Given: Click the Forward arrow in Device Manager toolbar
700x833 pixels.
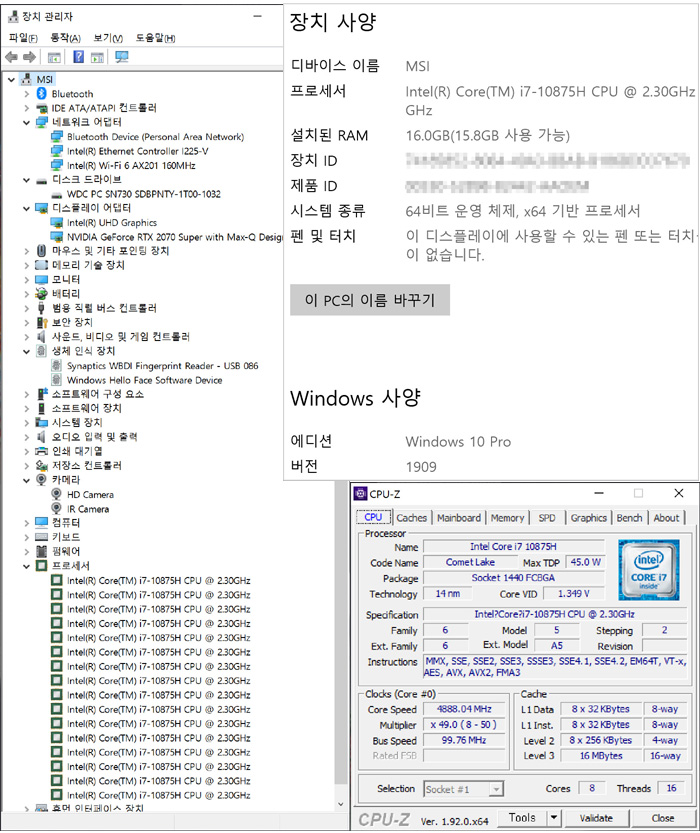Looking at the screenshot, I should tap(29, 57).
